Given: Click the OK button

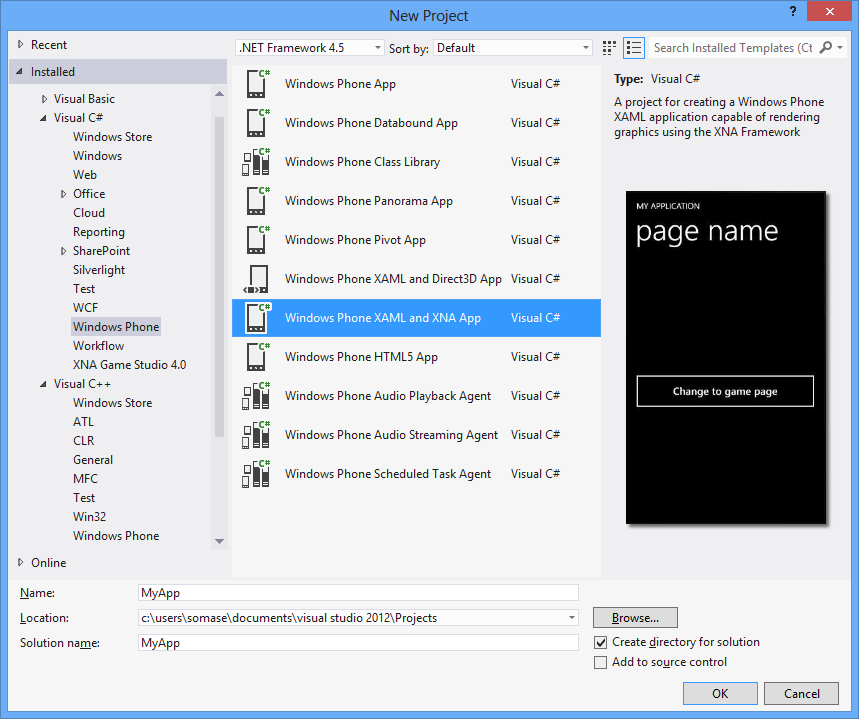Looking at the screenshot, I should 720,693.
